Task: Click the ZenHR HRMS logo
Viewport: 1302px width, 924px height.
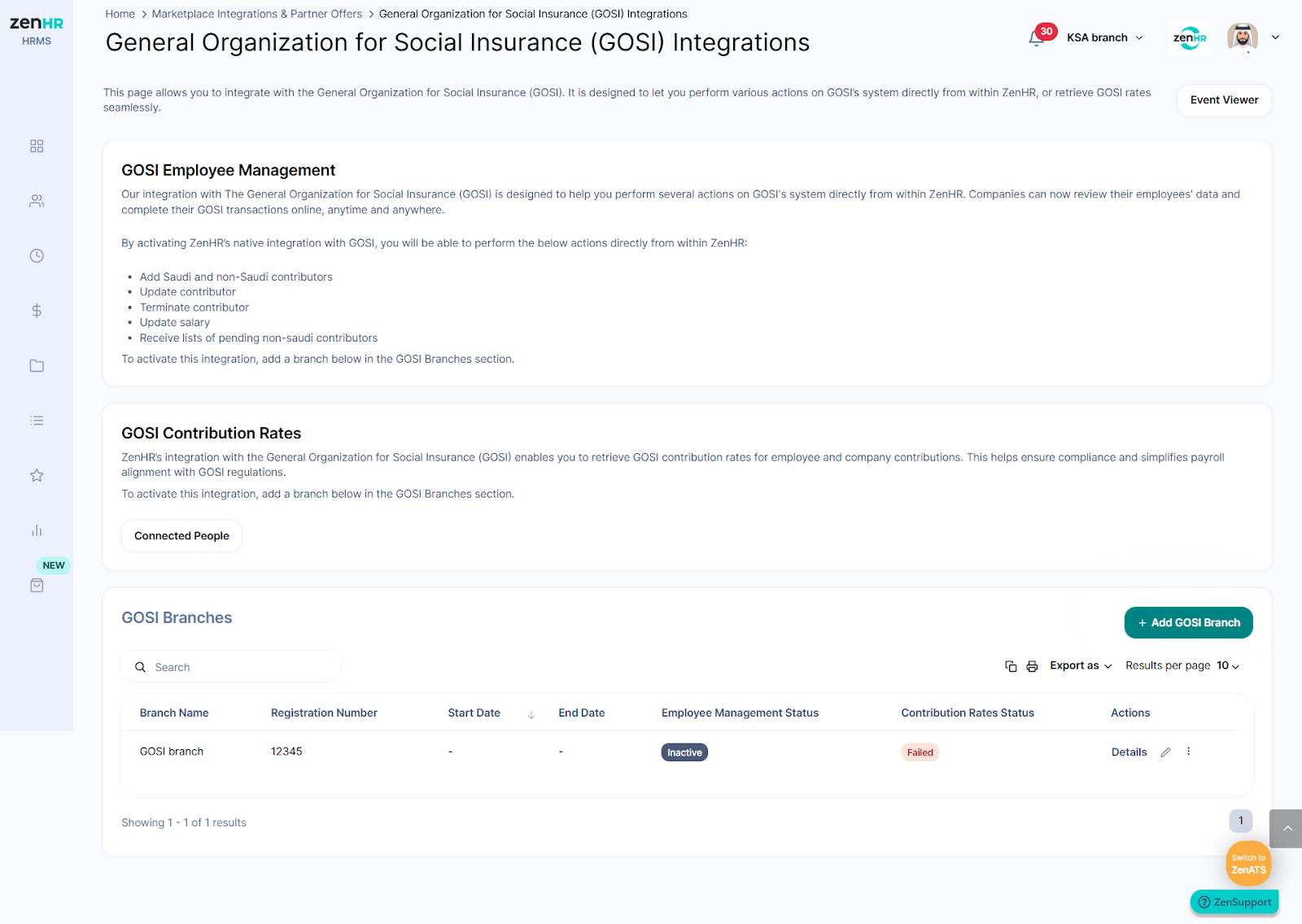Action: (x=37, y=31)
